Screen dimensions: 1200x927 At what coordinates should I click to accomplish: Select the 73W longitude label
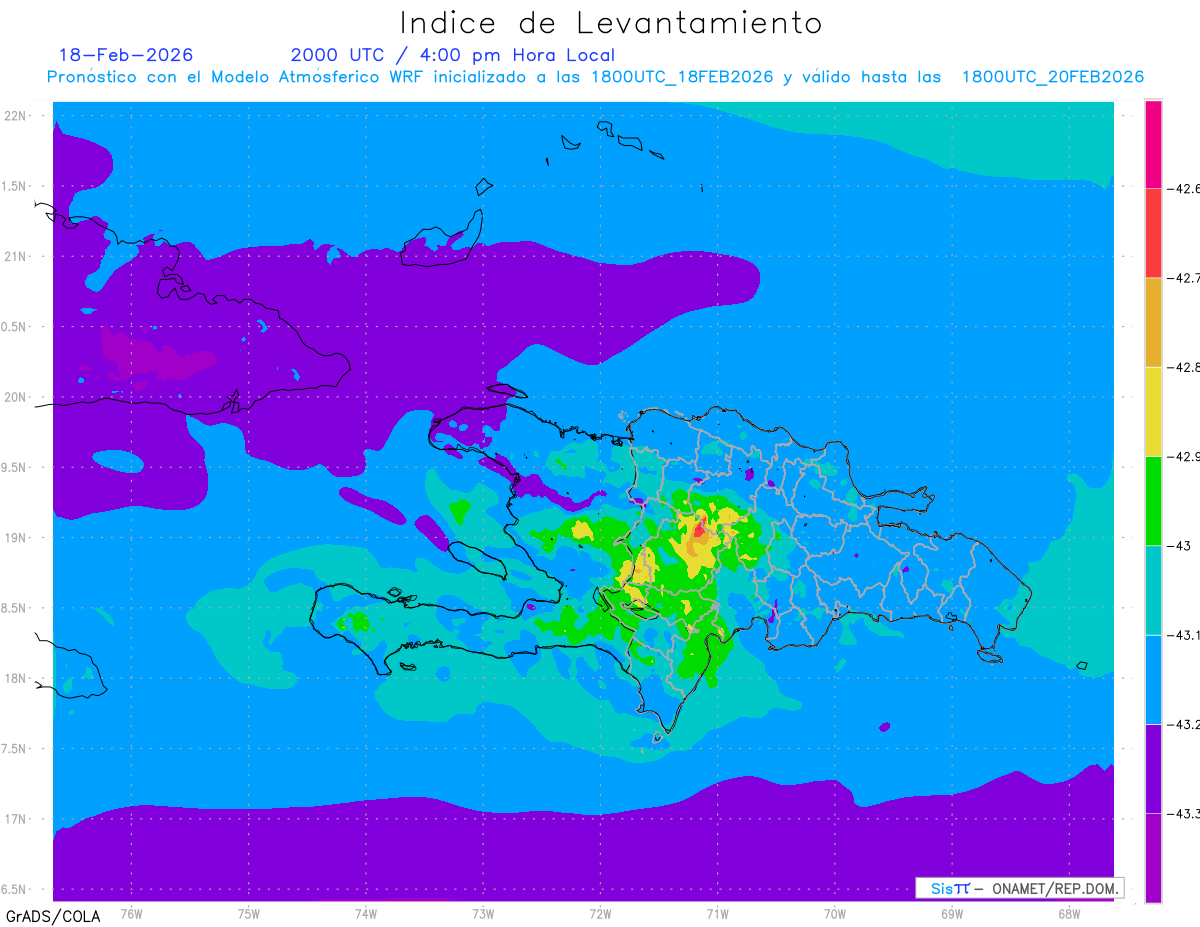pyautogui.click(x=483, y=913)
